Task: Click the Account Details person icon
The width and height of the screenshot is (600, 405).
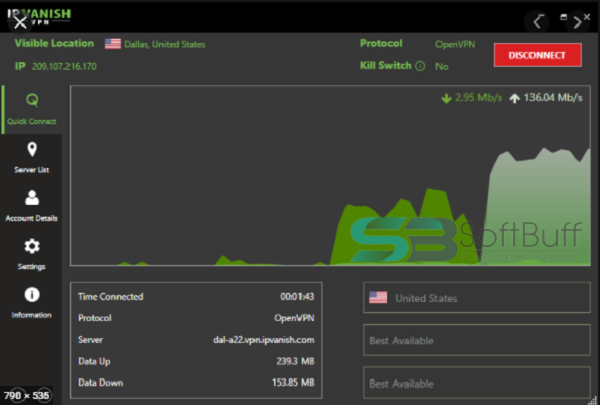Action: coord(32,198)
